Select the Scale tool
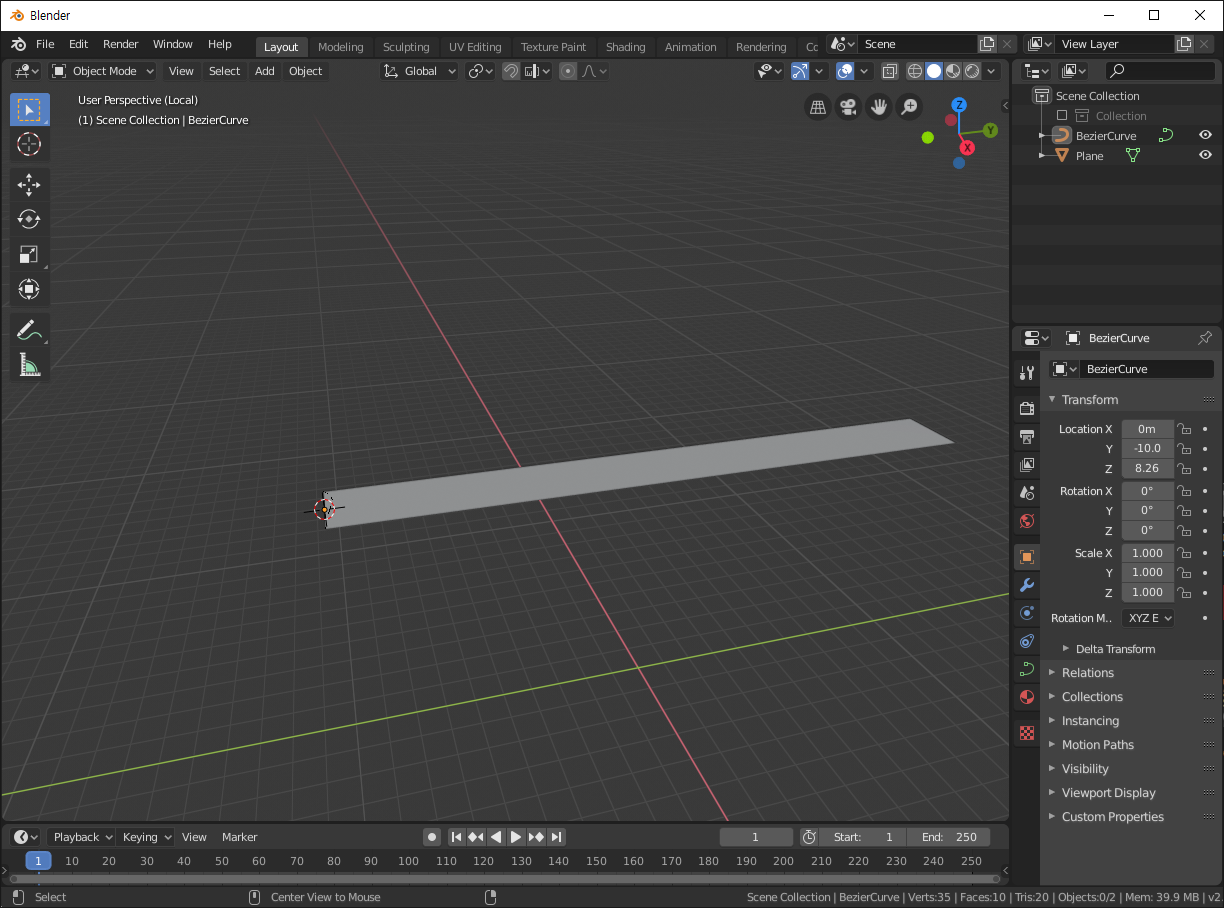Image resolution: width=1224 pixels, height=908 pixels. [30, 254]
